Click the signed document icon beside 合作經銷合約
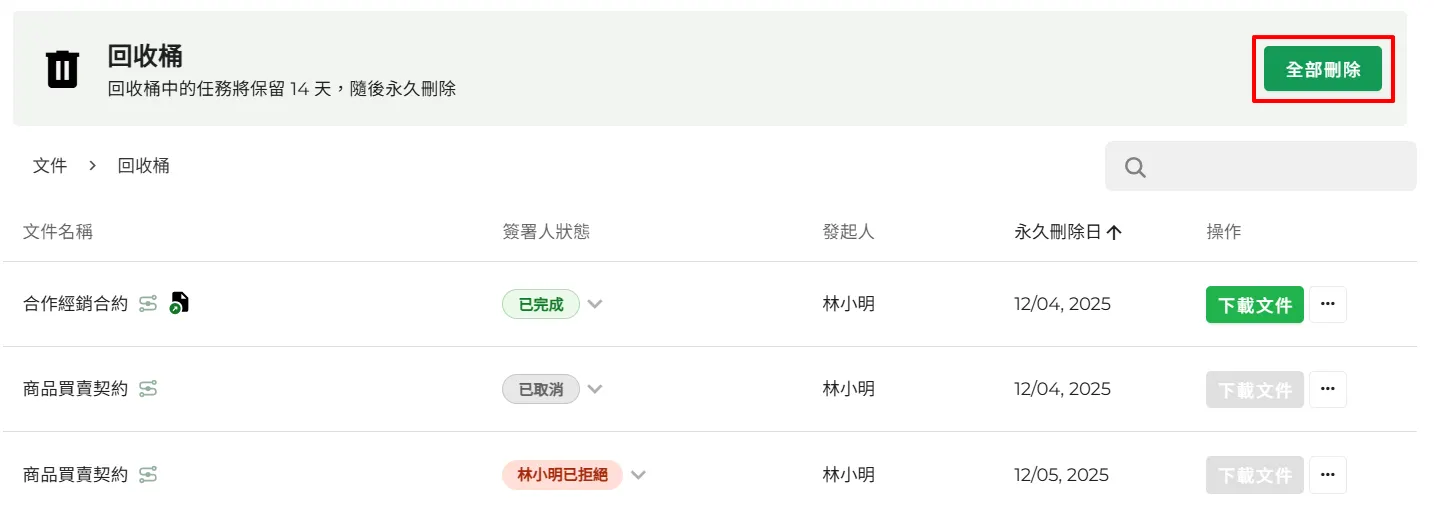 pos(179,303)
